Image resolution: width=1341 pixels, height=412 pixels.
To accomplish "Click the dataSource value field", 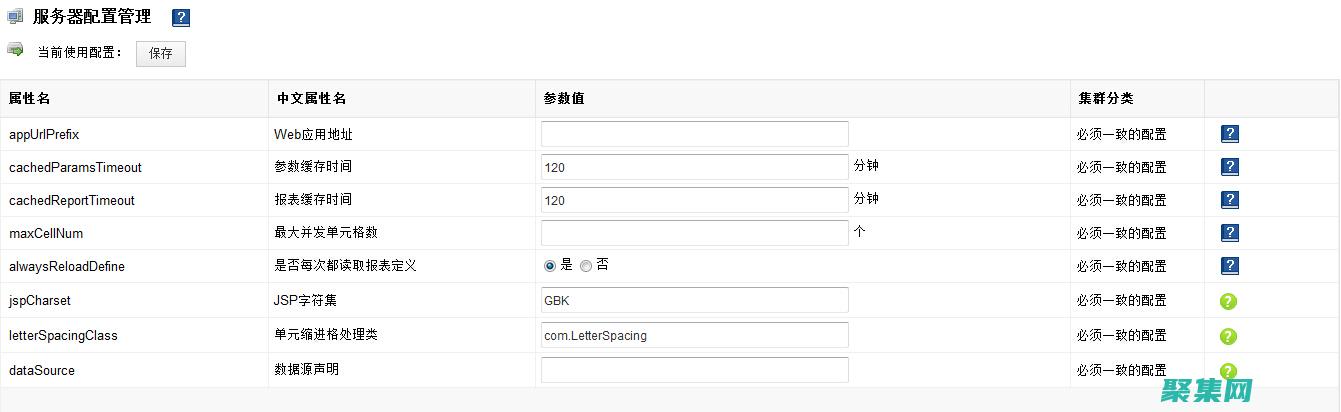I will click(694, 370).
